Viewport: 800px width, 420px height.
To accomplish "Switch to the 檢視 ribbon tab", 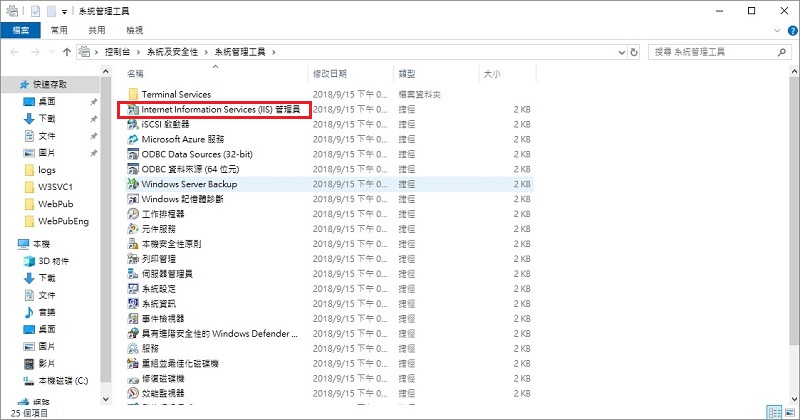I will (134, 31).
